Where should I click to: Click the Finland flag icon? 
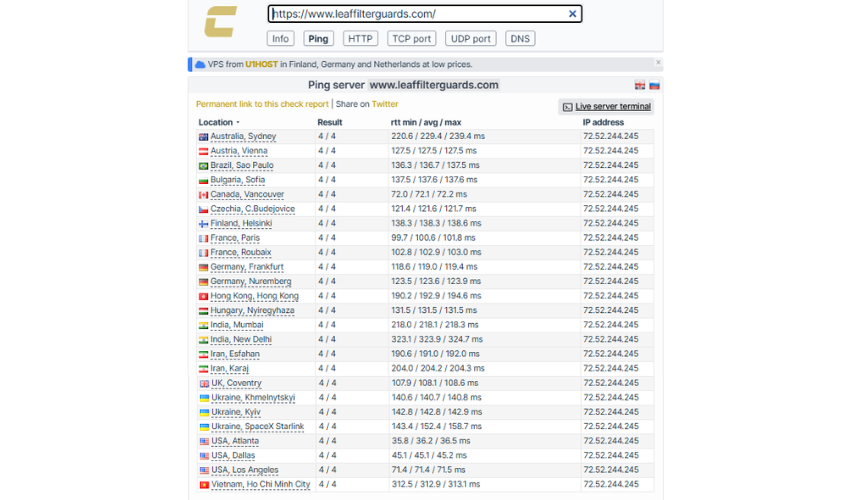pos(203,224)
